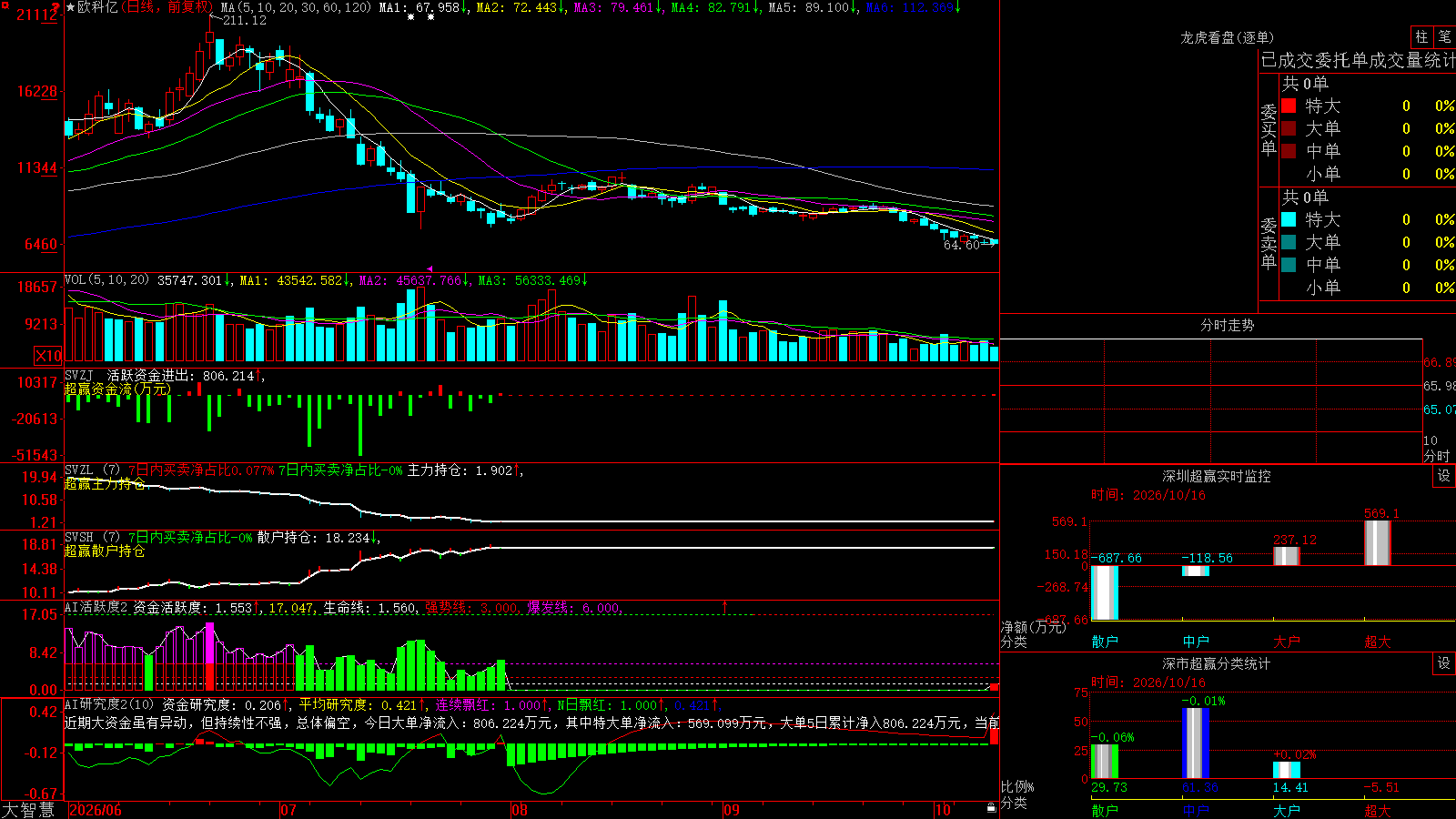Open 设 settings for 深市超赢分类统计
This screenshot has height=819, width=1456.
[1444, 663]
